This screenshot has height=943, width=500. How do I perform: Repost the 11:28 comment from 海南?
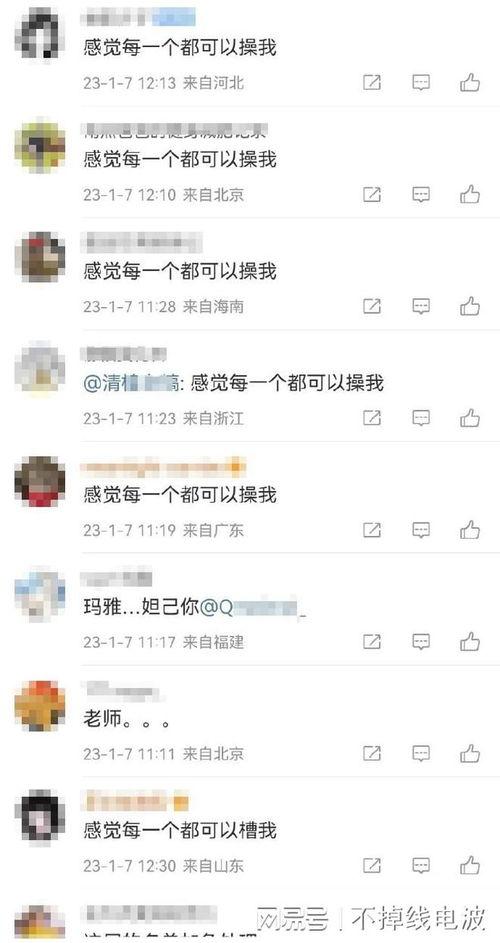[x=372, y=307]
